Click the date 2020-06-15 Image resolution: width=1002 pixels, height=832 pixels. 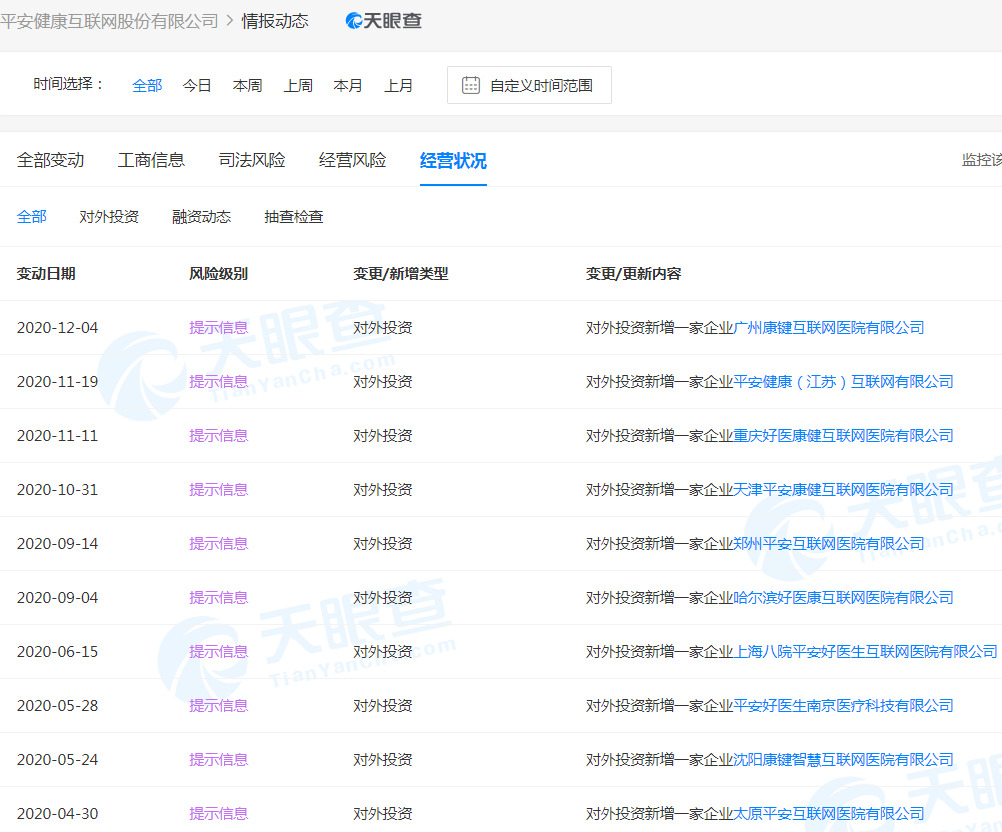tap(58, 652)
